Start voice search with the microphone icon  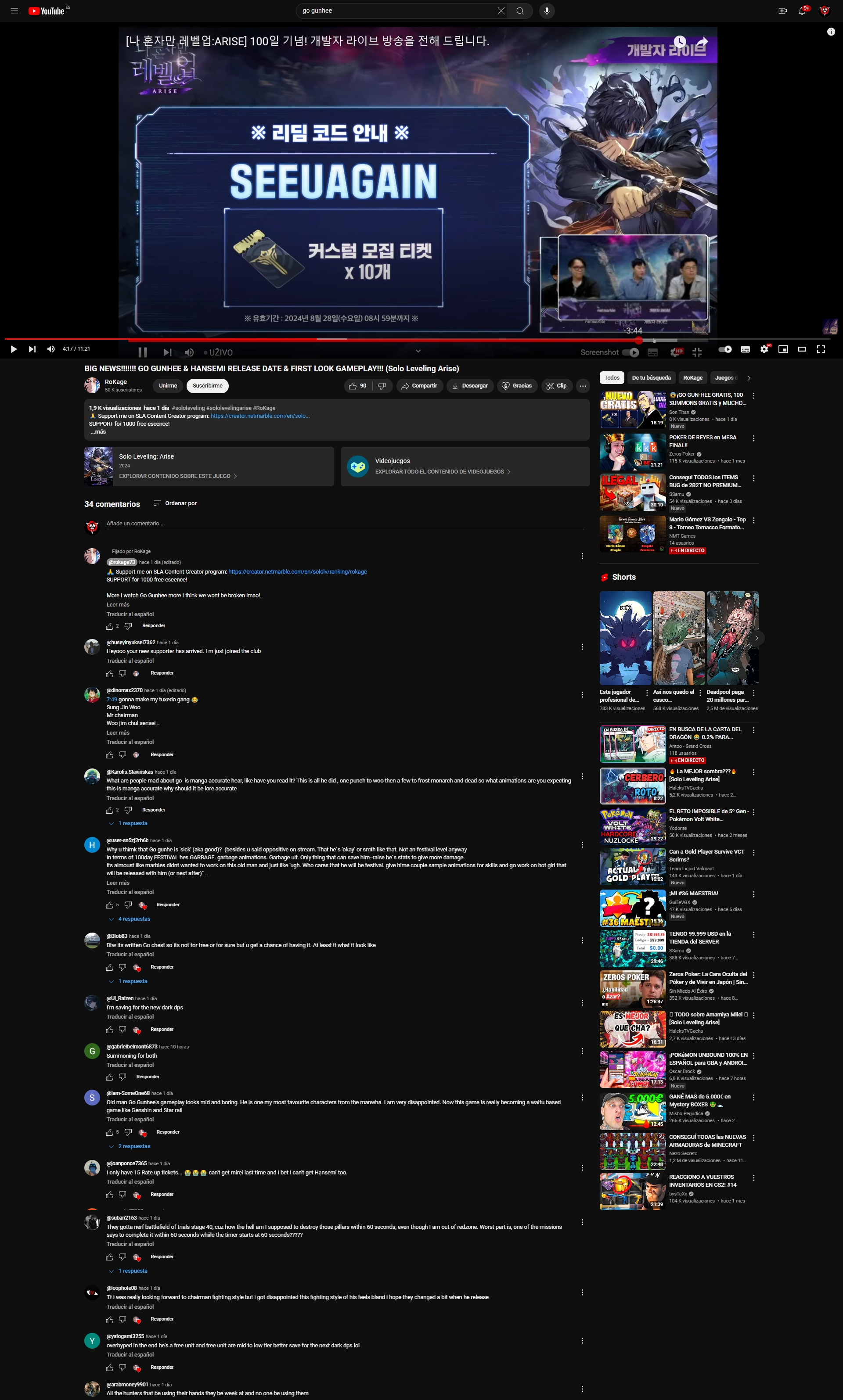click(547, 11)
